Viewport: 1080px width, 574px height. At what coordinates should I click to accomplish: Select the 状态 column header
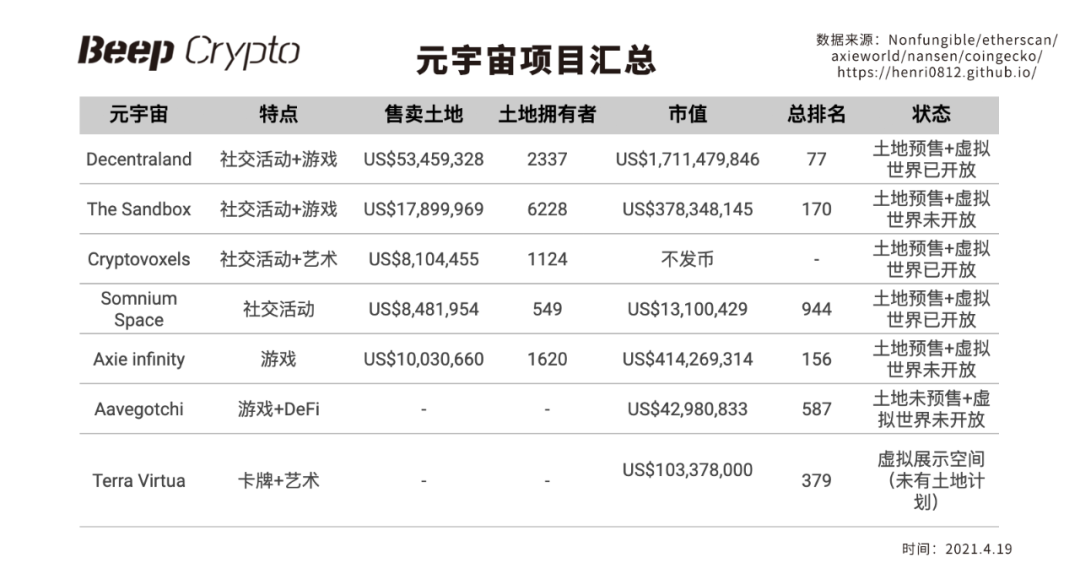[x=931, y=114]
